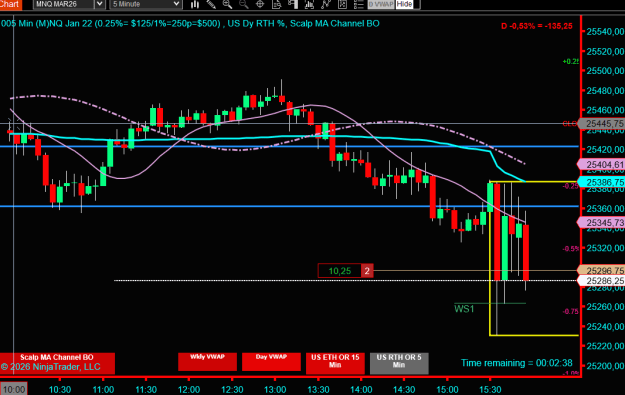The image size is (625, 395).
Task: Open the data box icon
Action: click(x=276, y=4)
